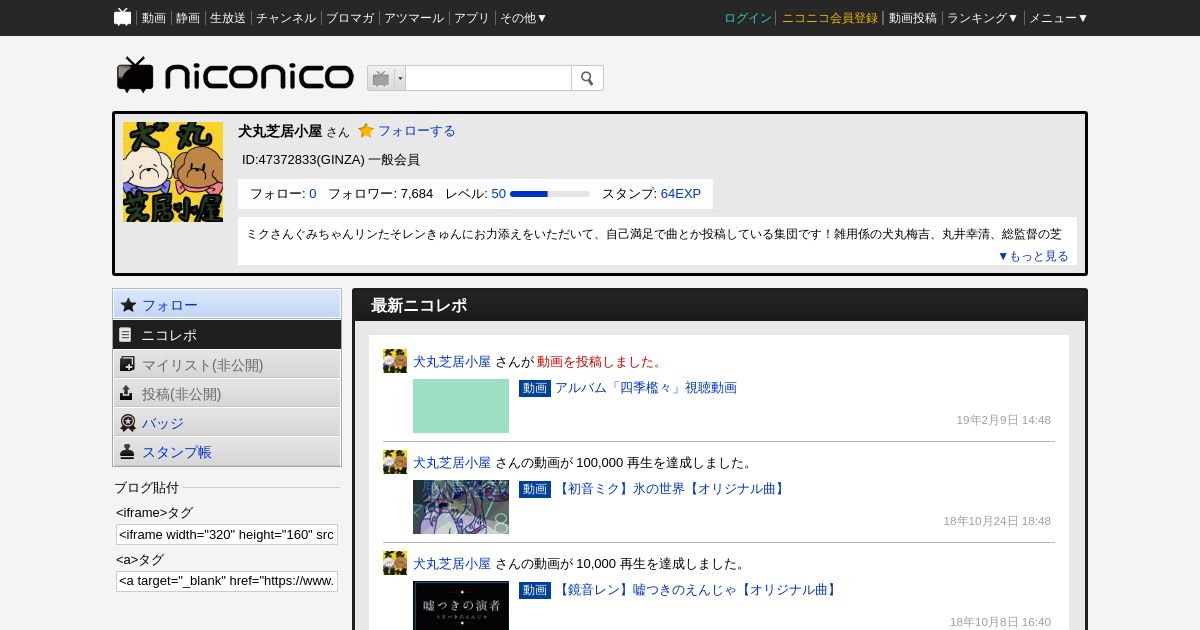Click 動画投稿 in top bar
The image size is (1200, 630).
point(913,18)
